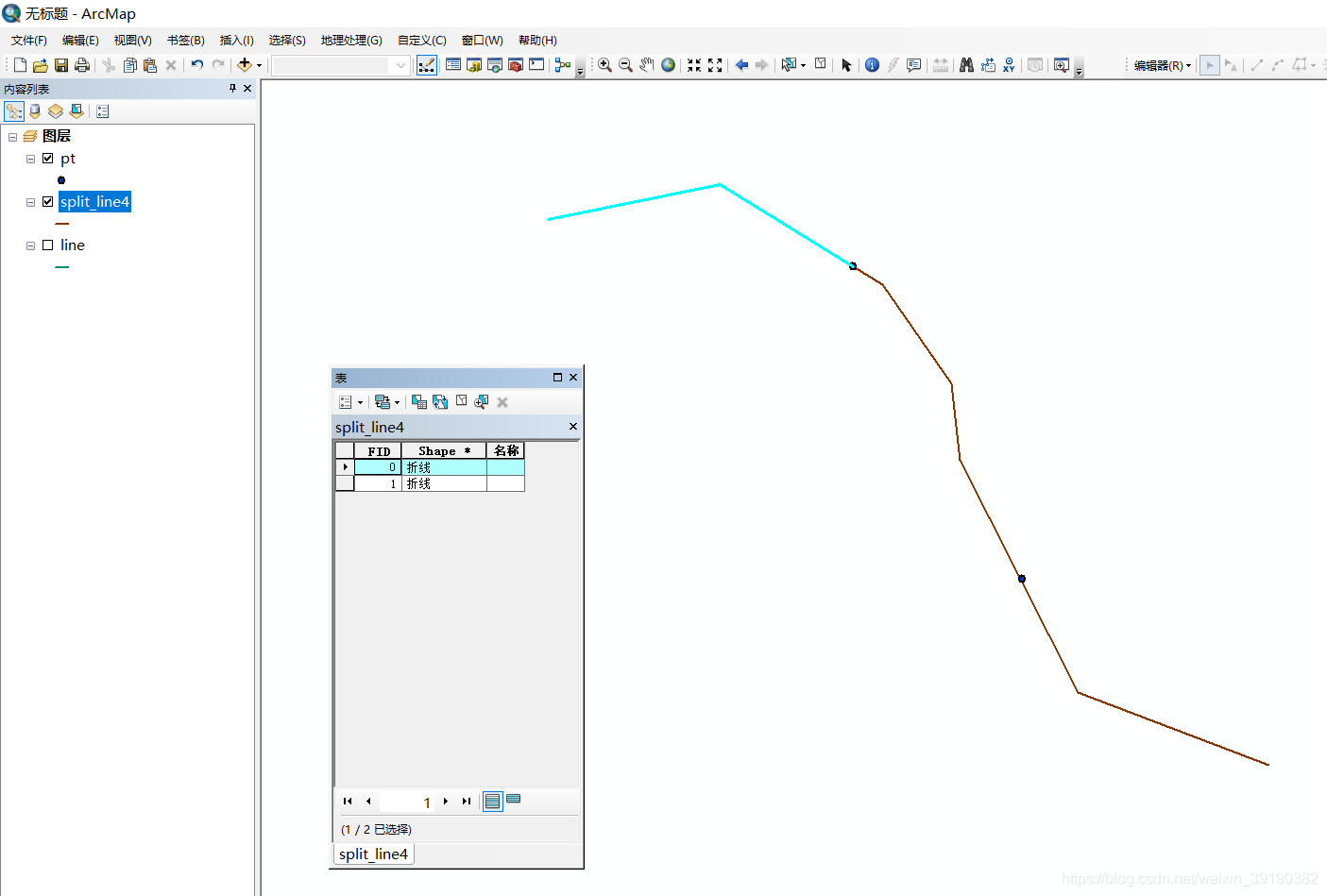Print the current map

click(x=82, y=65)
